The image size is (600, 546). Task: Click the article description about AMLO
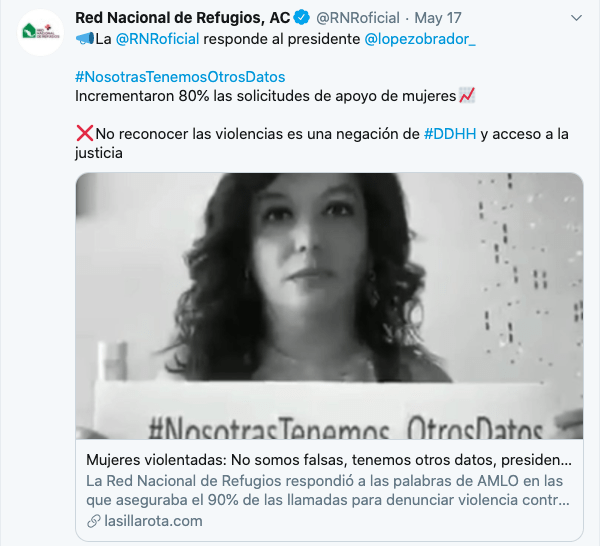(x=328, y=491)
